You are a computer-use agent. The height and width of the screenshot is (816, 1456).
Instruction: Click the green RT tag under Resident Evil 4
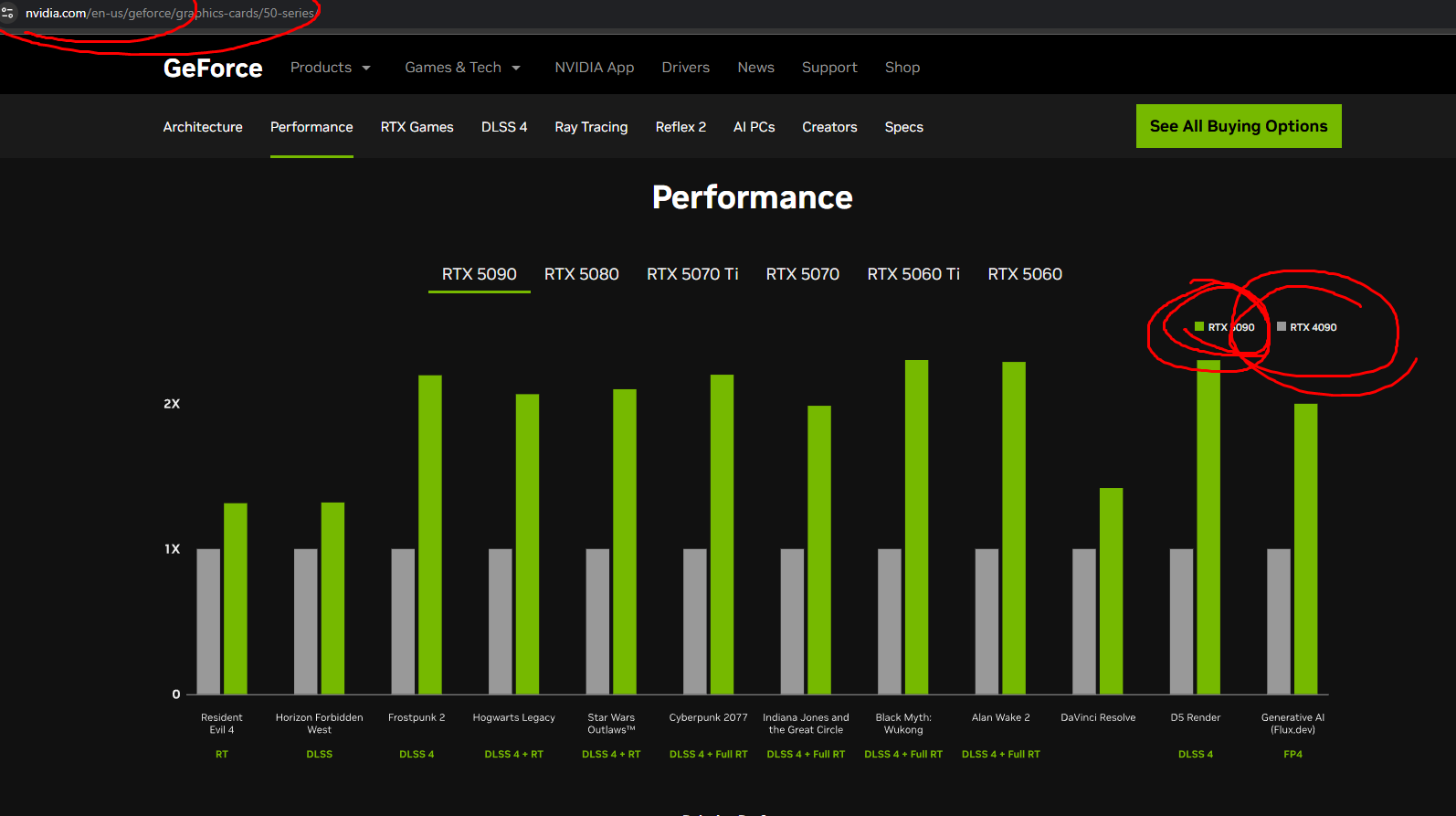222,754
